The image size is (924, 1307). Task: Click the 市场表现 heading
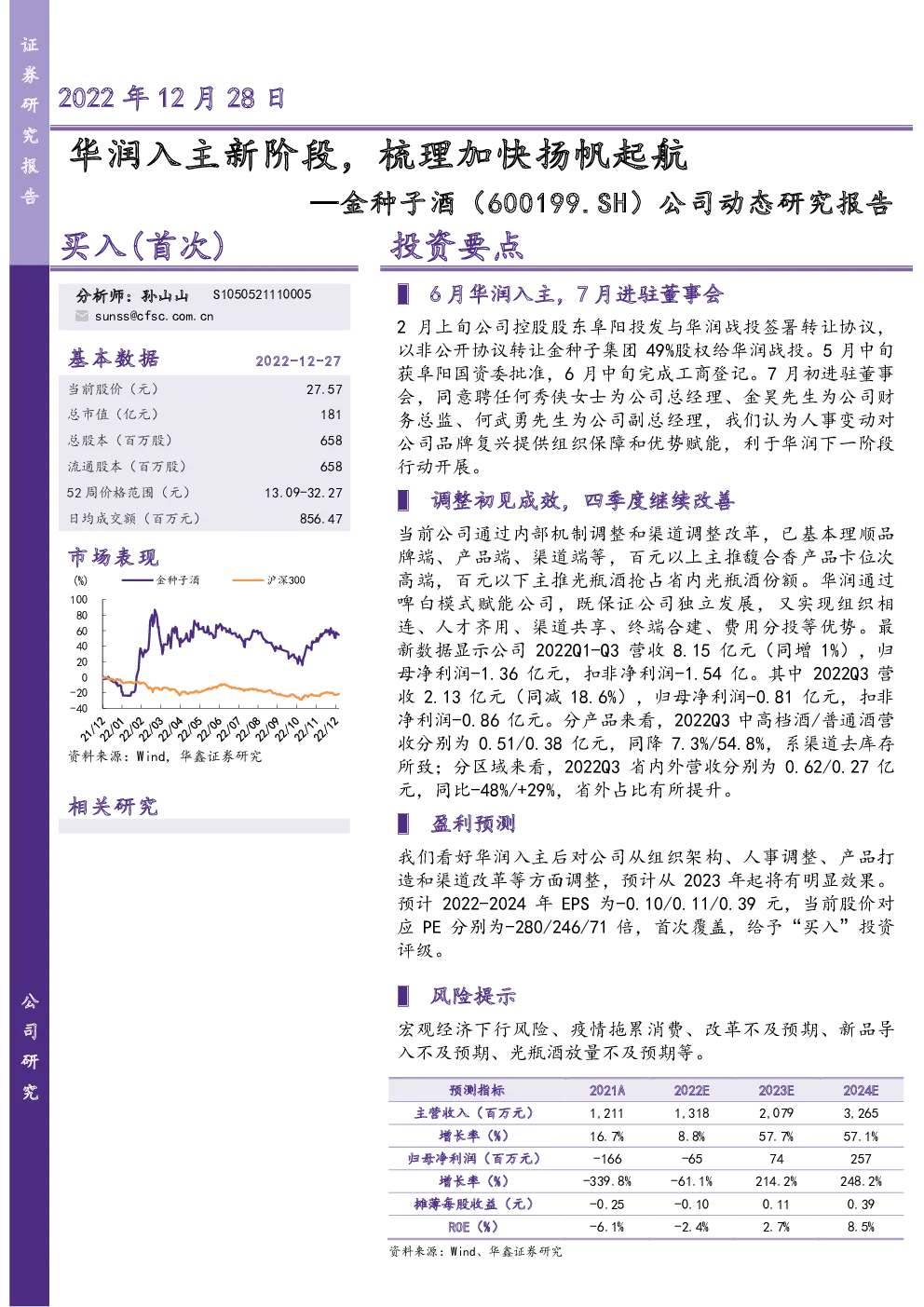click(114, 557)
